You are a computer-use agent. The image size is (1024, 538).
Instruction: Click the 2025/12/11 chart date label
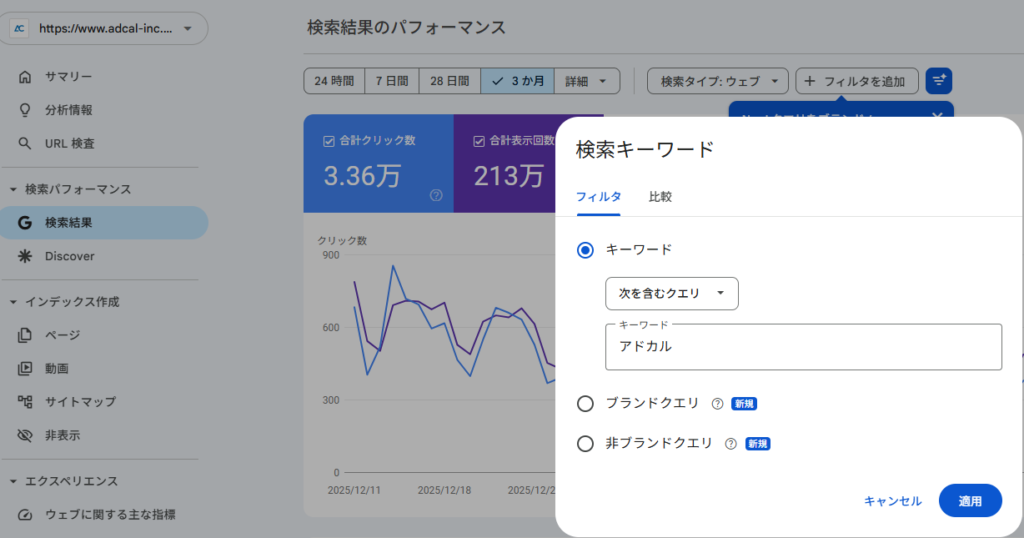(x=354, y=490)
